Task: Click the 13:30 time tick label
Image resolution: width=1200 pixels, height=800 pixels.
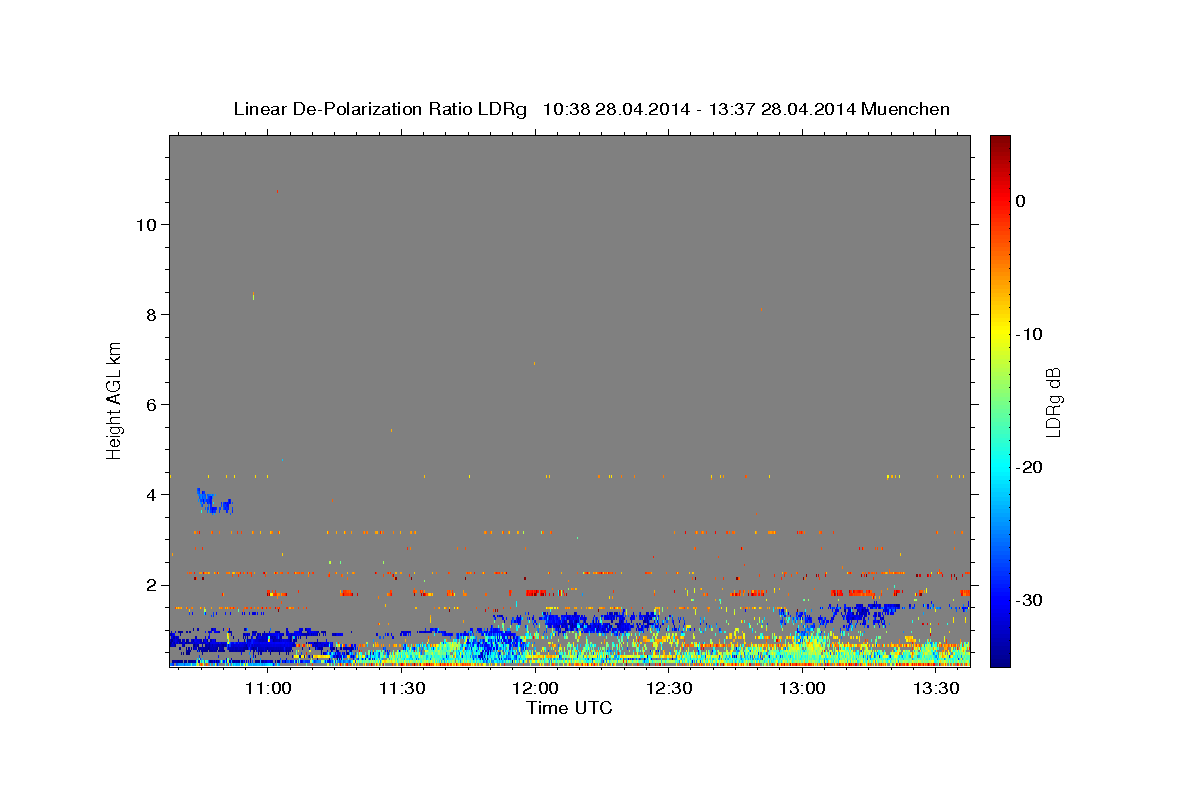Action: pos(936,688)
